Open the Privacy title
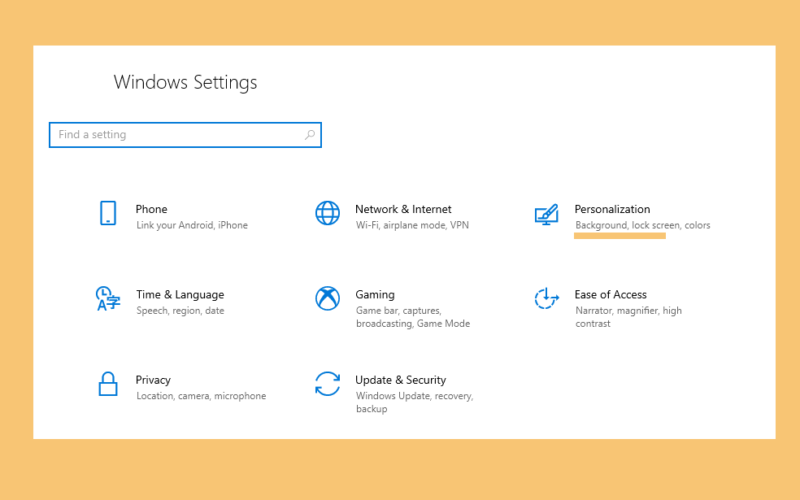The image size is (800, 500). (153, 380)
